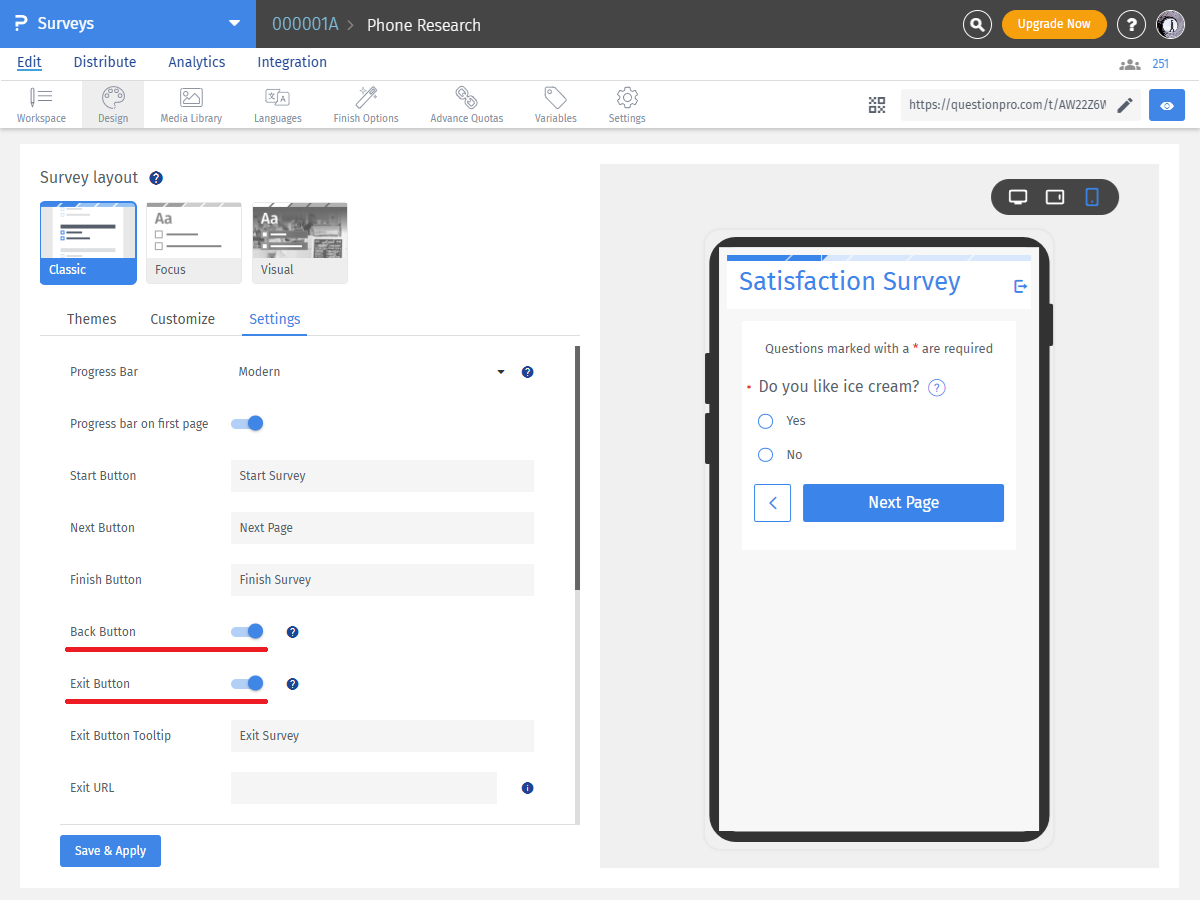Edit the survey link with pencil icon

click(1124, 104)
